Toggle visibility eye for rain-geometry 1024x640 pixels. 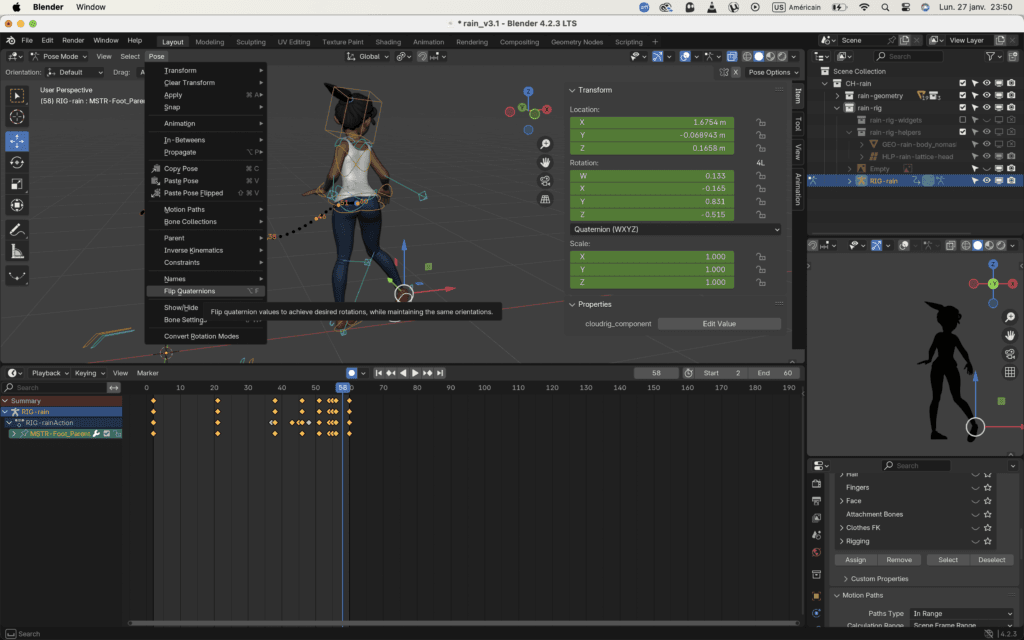pos(987,95)
